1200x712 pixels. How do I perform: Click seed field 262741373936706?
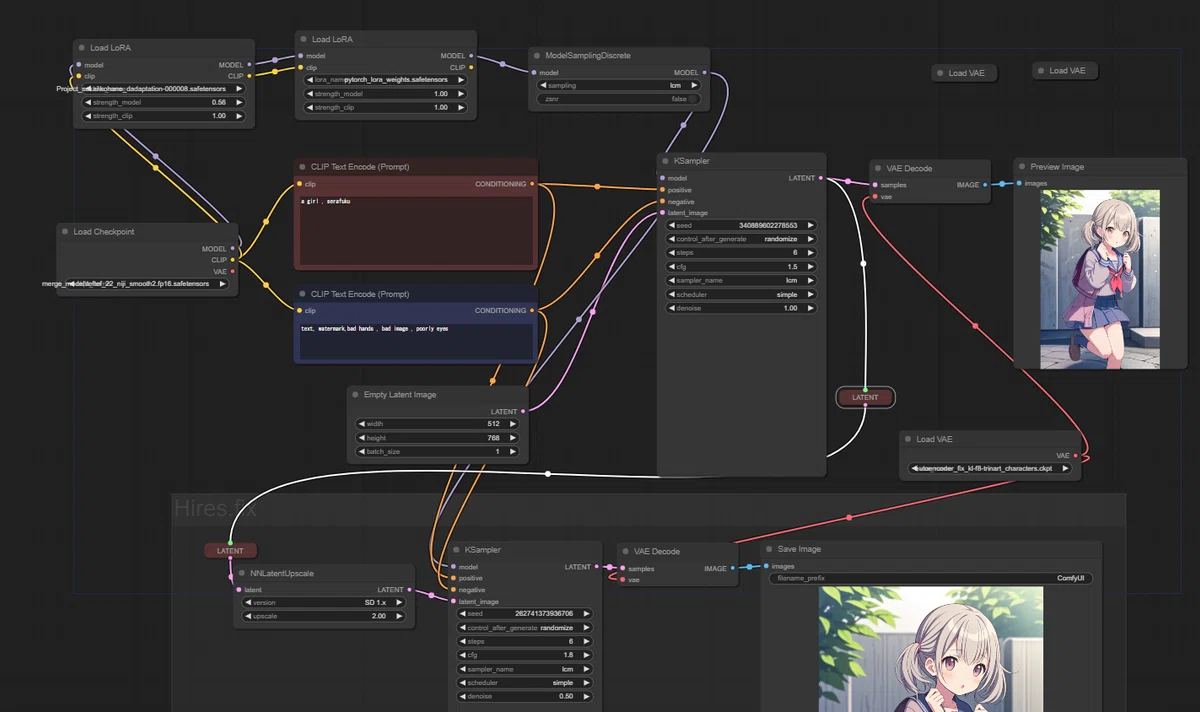(x=524, y=614)
